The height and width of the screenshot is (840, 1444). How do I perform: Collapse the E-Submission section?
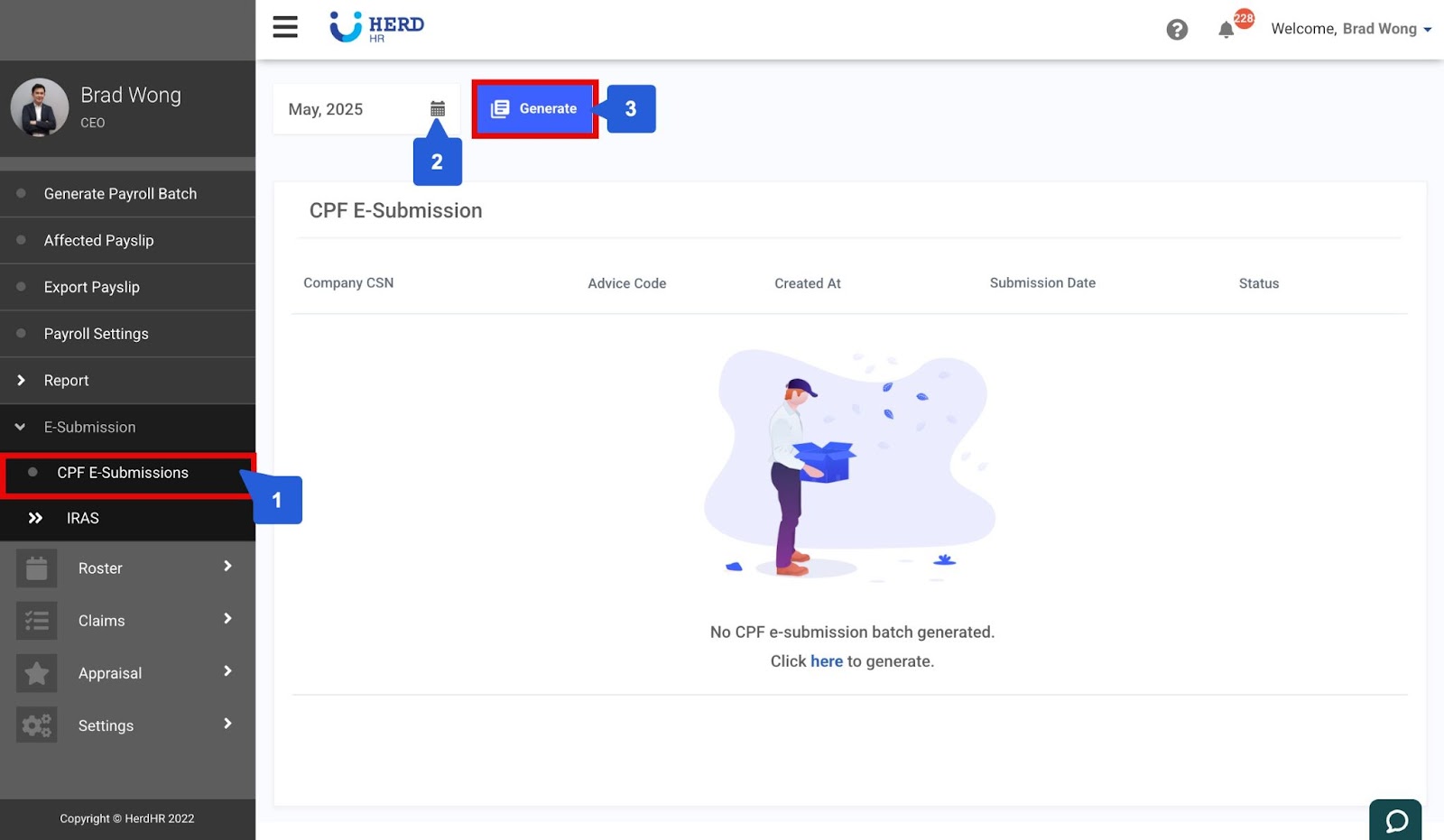pos(89,427)
